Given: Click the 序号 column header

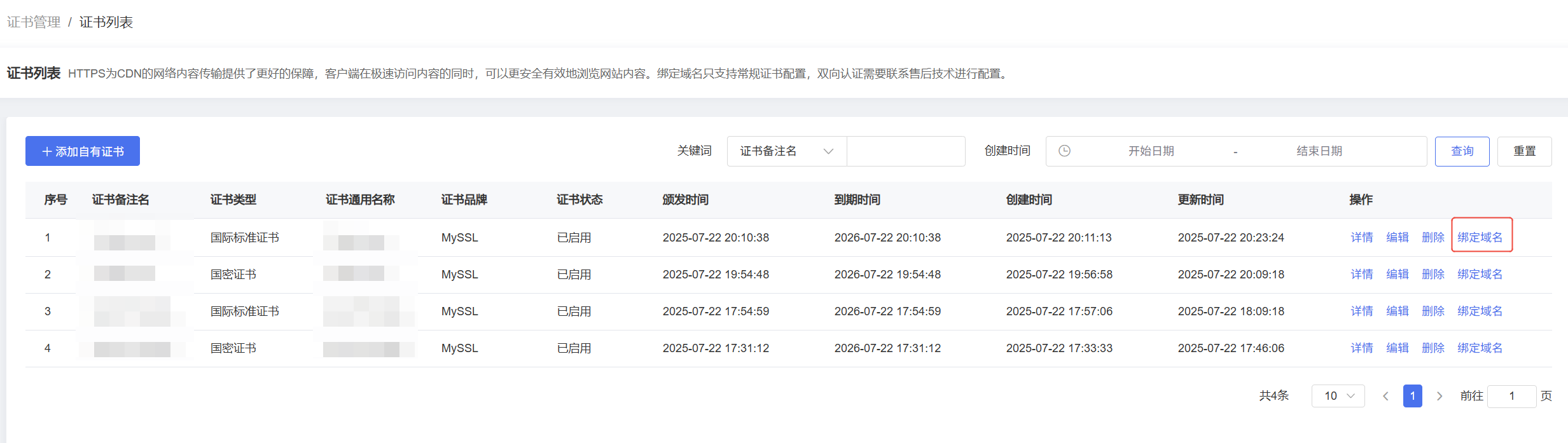Looking at the screenshot, I should 56,200.
